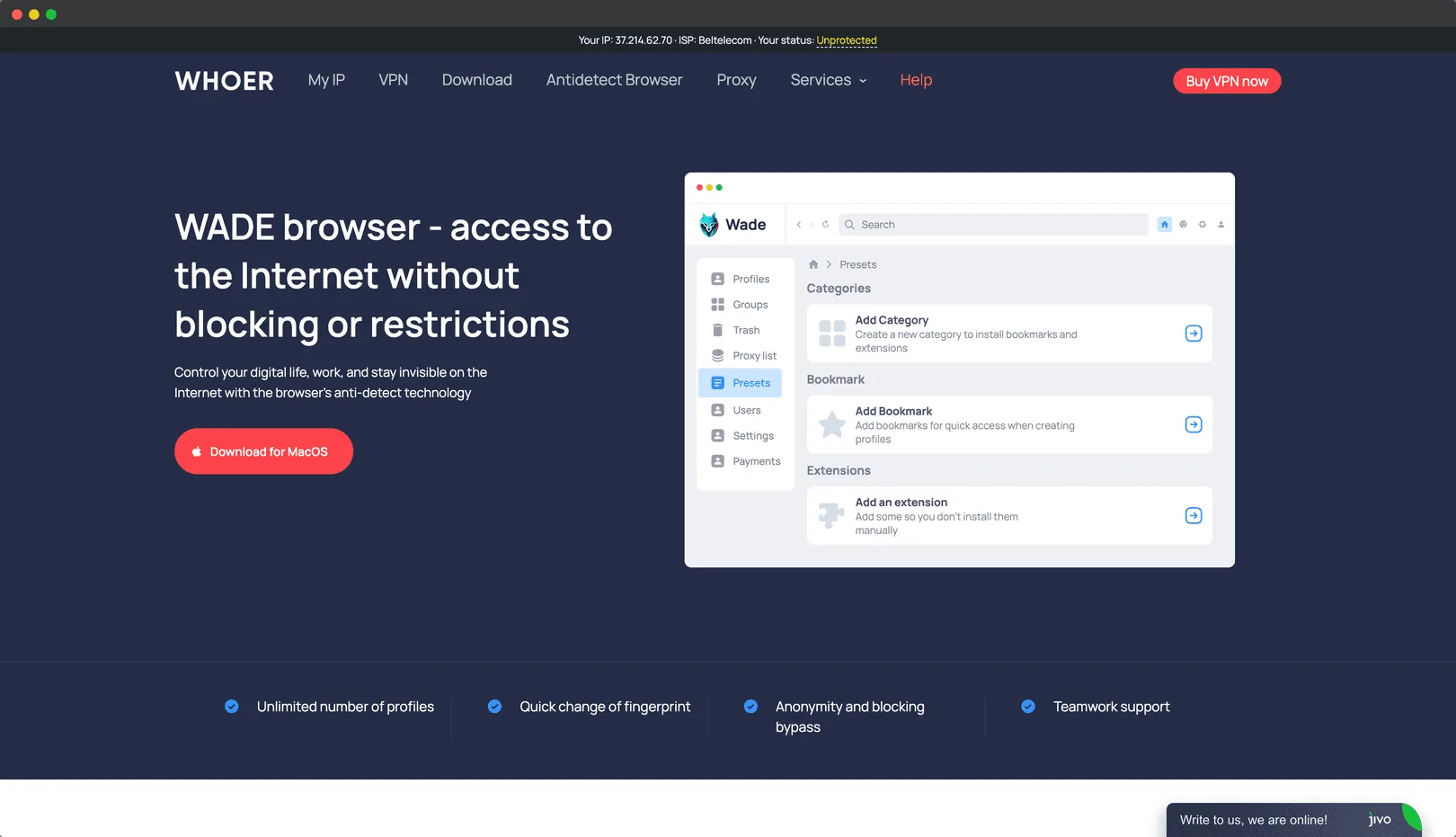Expand the Services dropdown
Viewport: 1456px width, 837px height.
point(829,80)
